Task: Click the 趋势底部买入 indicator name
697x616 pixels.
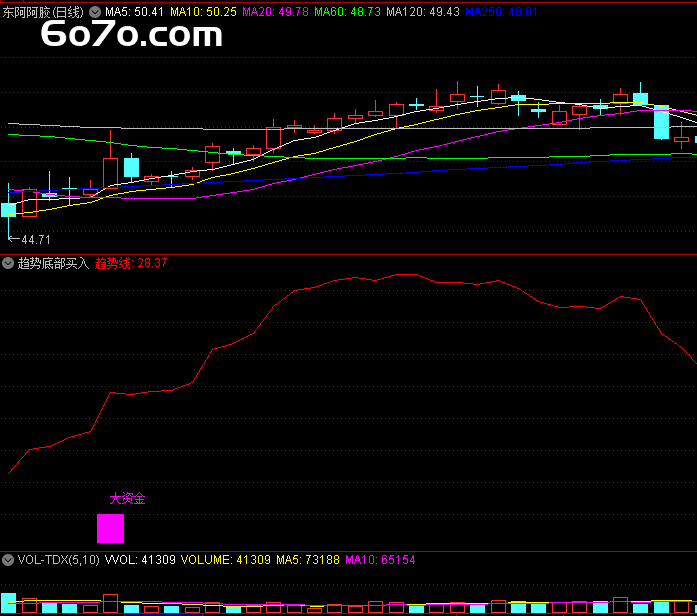Action: point(53,263)
